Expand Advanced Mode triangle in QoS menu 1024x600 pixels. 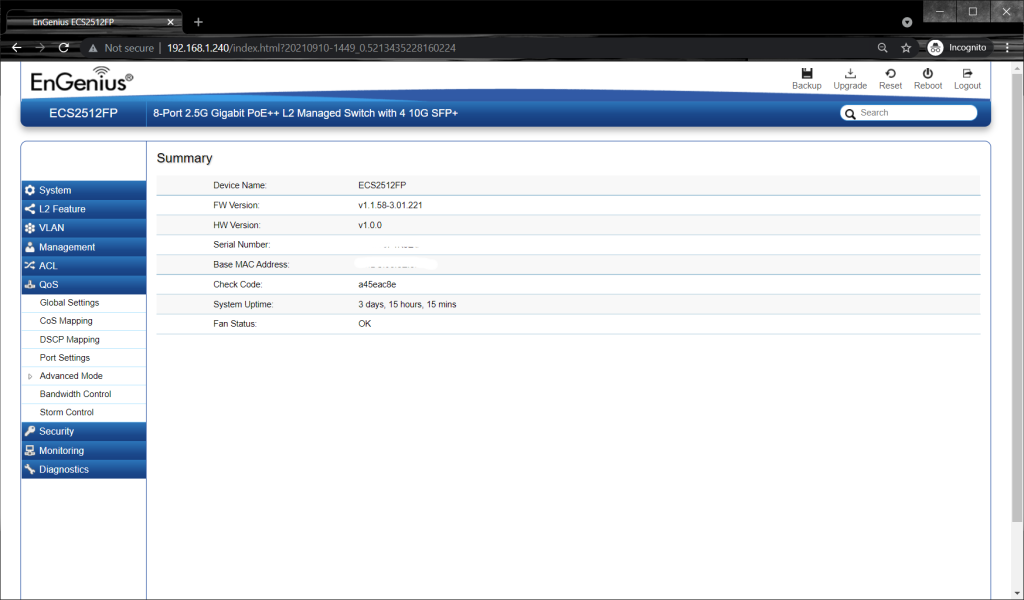coord(30,376)
